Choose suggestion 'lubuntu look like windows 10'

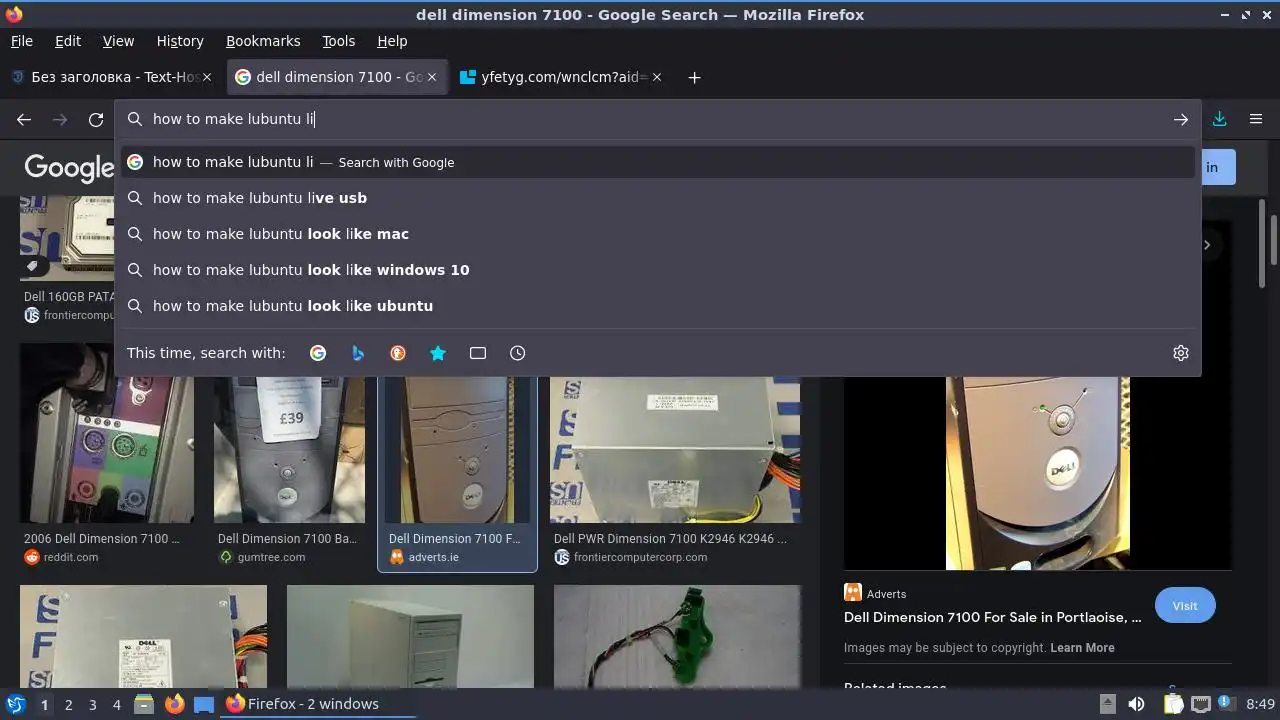658,270
